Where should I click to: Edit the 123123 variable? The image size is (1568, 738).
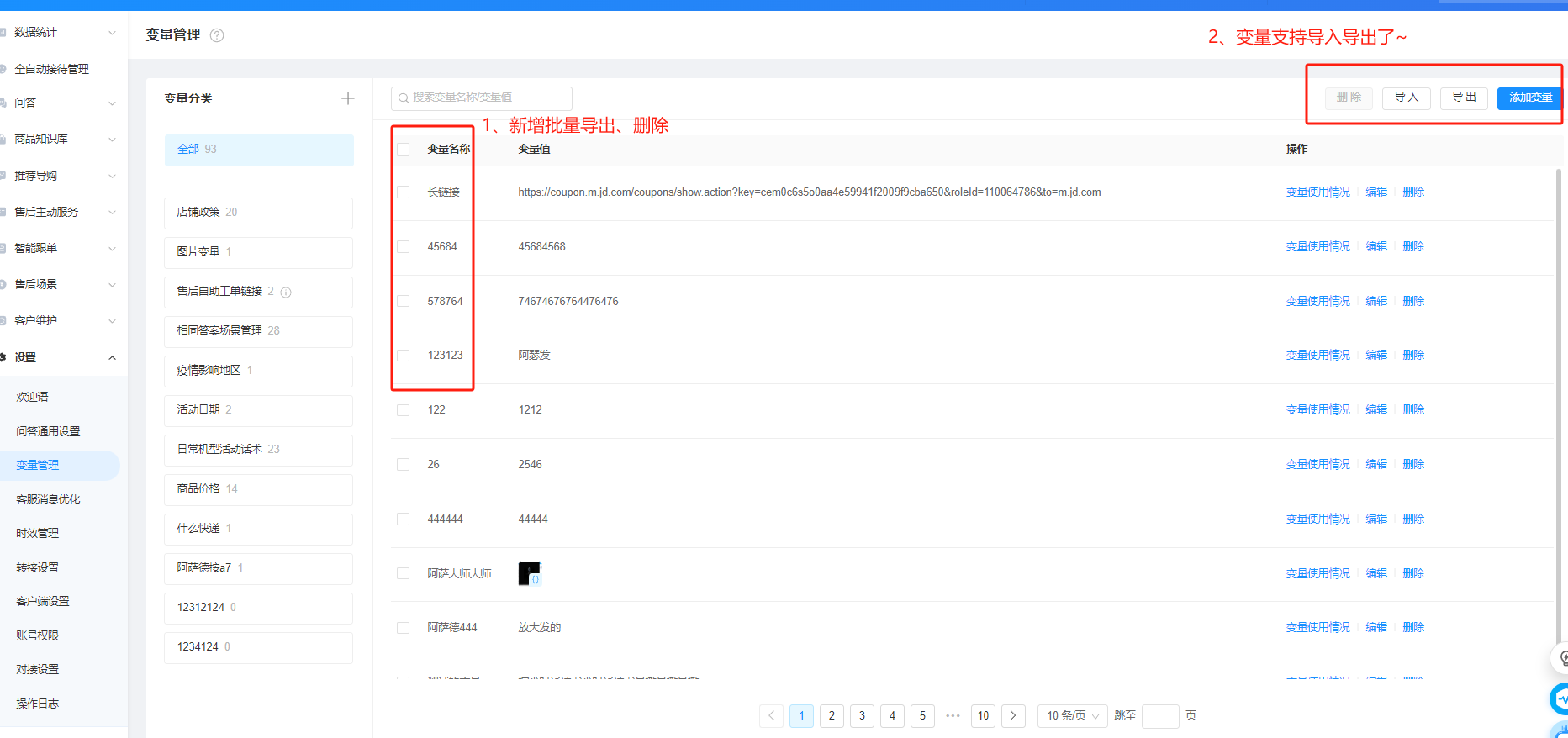[1376, 356]
